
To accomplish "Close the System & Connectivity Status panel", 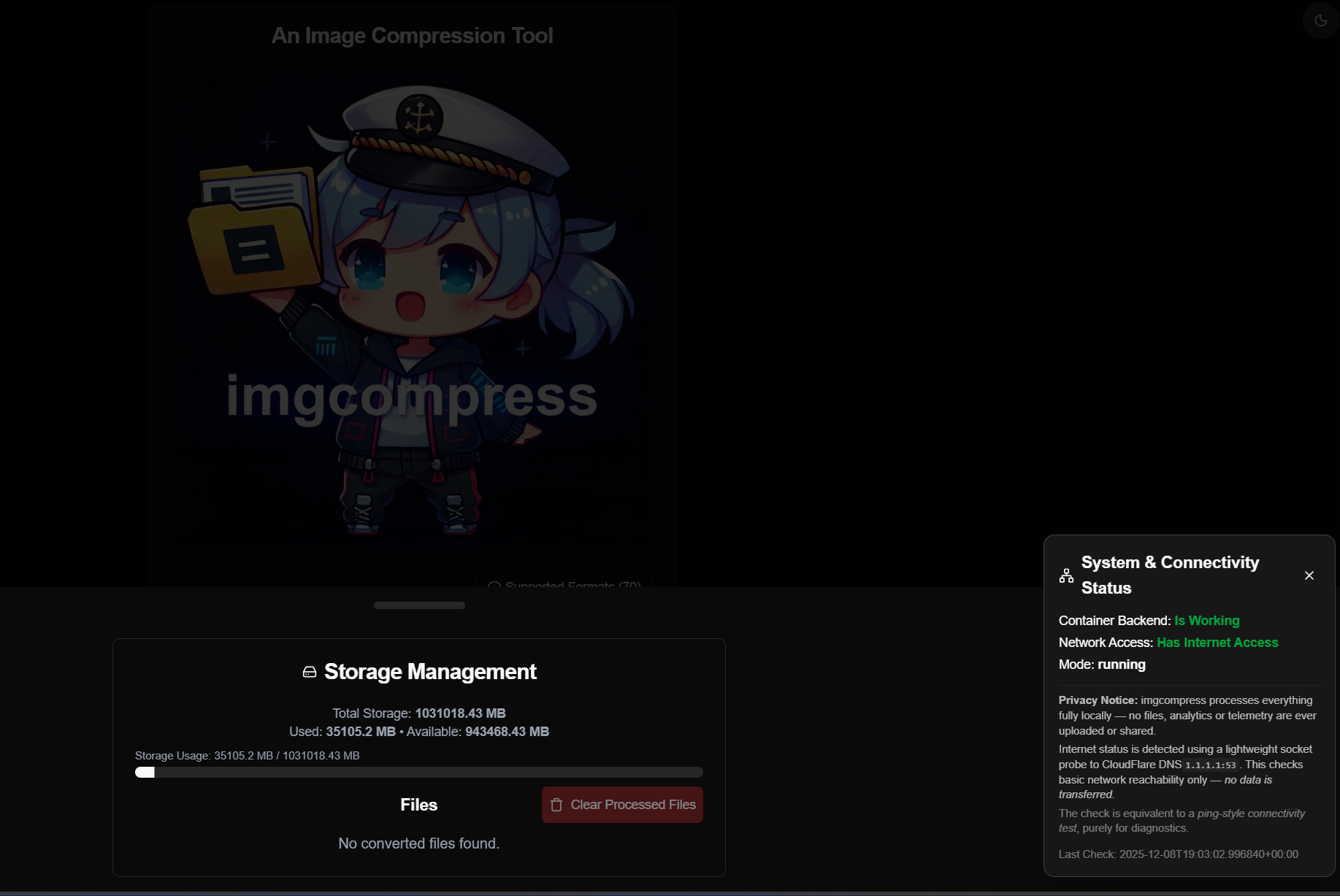I will (1309, 575).
